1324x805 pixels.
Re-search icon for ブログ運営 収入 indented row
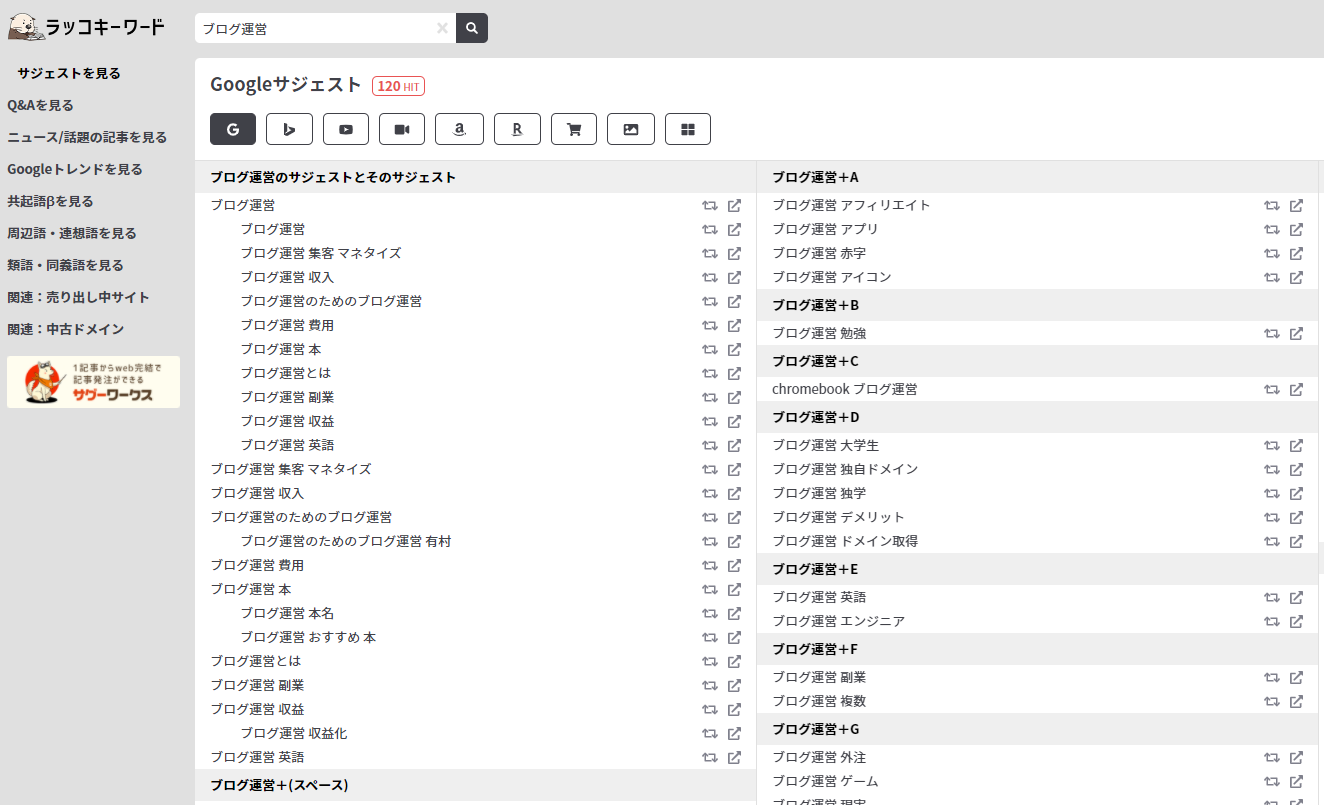(x=710, y=277)
